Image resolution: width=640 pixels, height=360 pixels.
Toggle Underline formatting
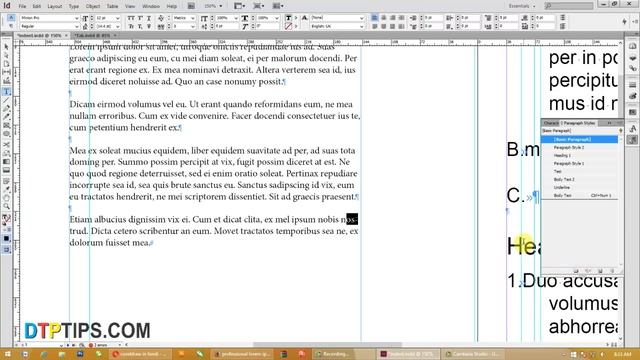(x=149, y=18)
